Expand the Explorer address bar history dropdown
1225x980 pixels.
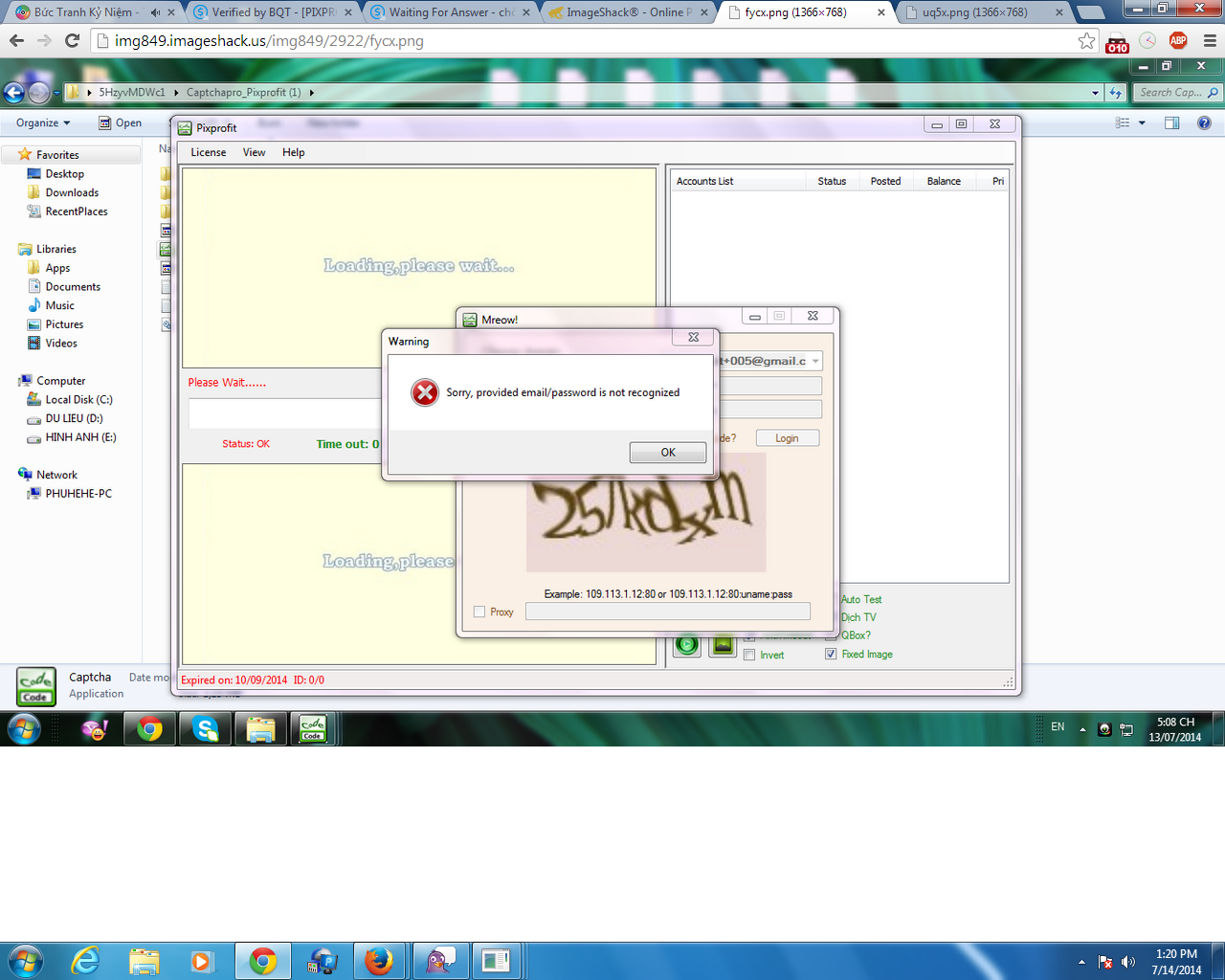pos(1095,93)
